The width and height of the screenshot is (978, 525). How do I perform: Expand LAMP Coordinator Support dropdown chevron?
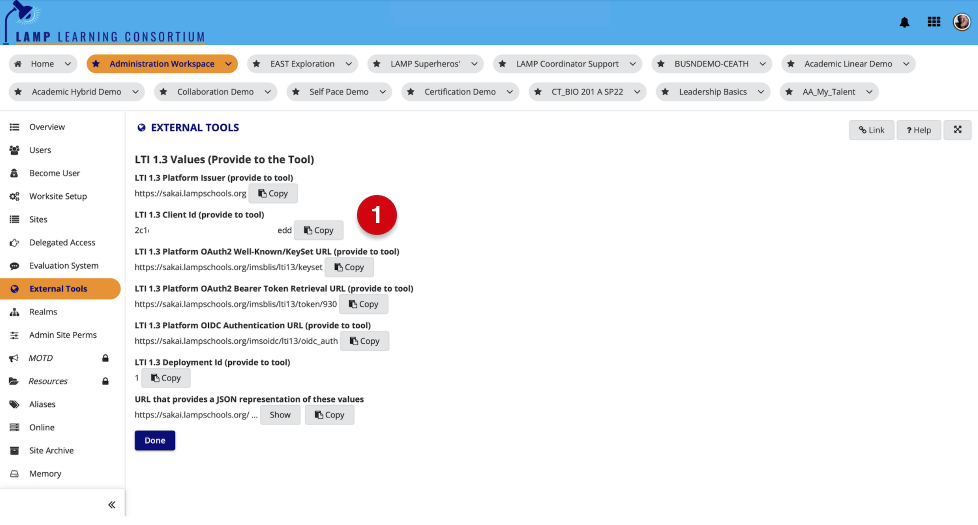(x=632, y=64)
